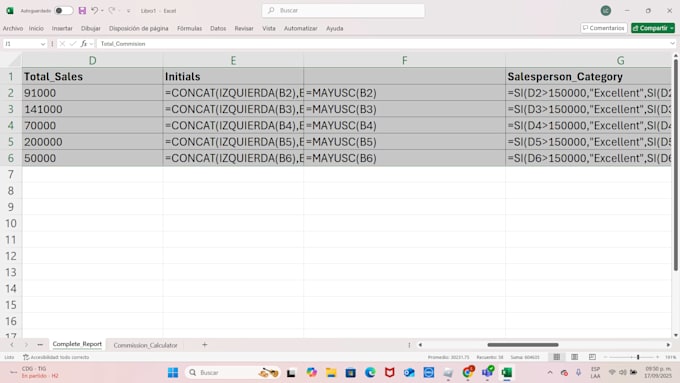Switch to Page Break Preview icon
The image size is (680, 383).
pos(592,357)
